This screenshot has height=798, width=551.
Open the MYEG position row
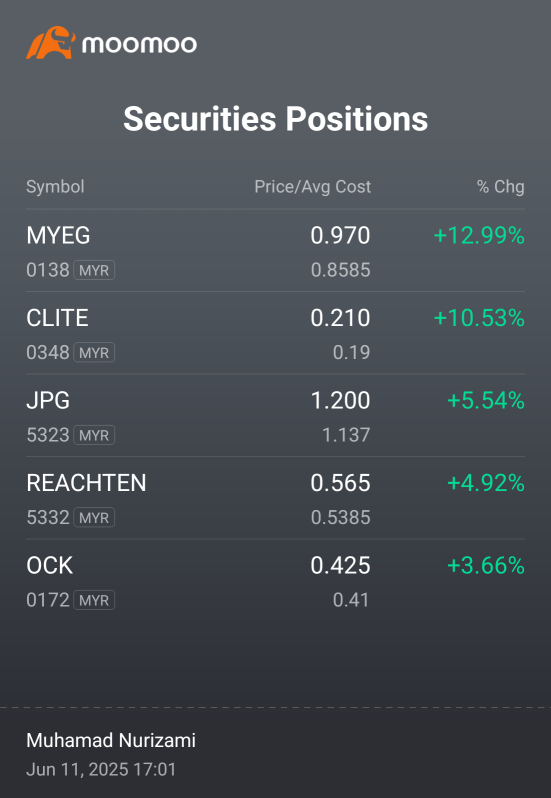[275, 250]
